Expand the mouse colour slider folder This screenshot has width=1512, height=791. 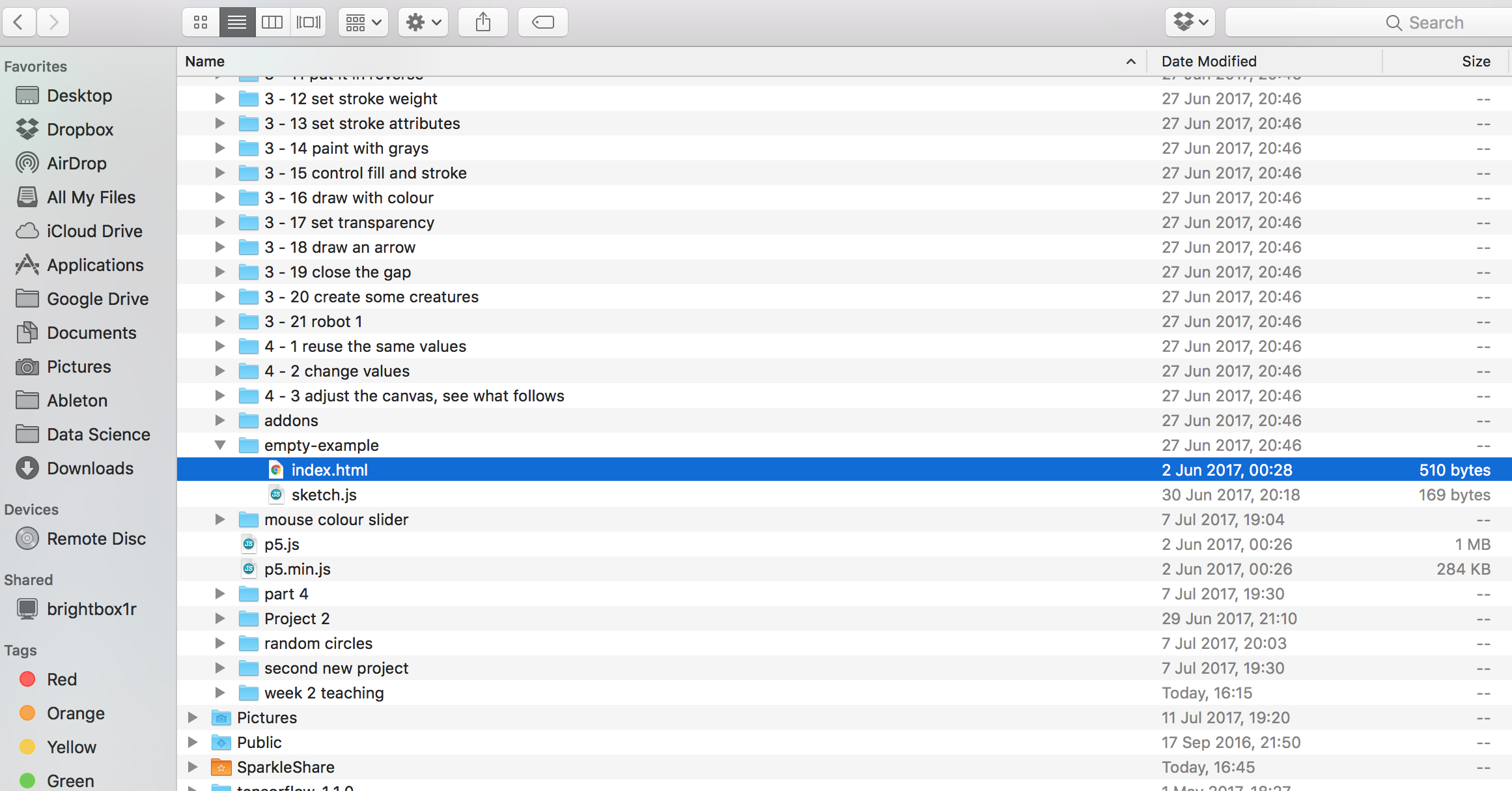pos(220,520)
